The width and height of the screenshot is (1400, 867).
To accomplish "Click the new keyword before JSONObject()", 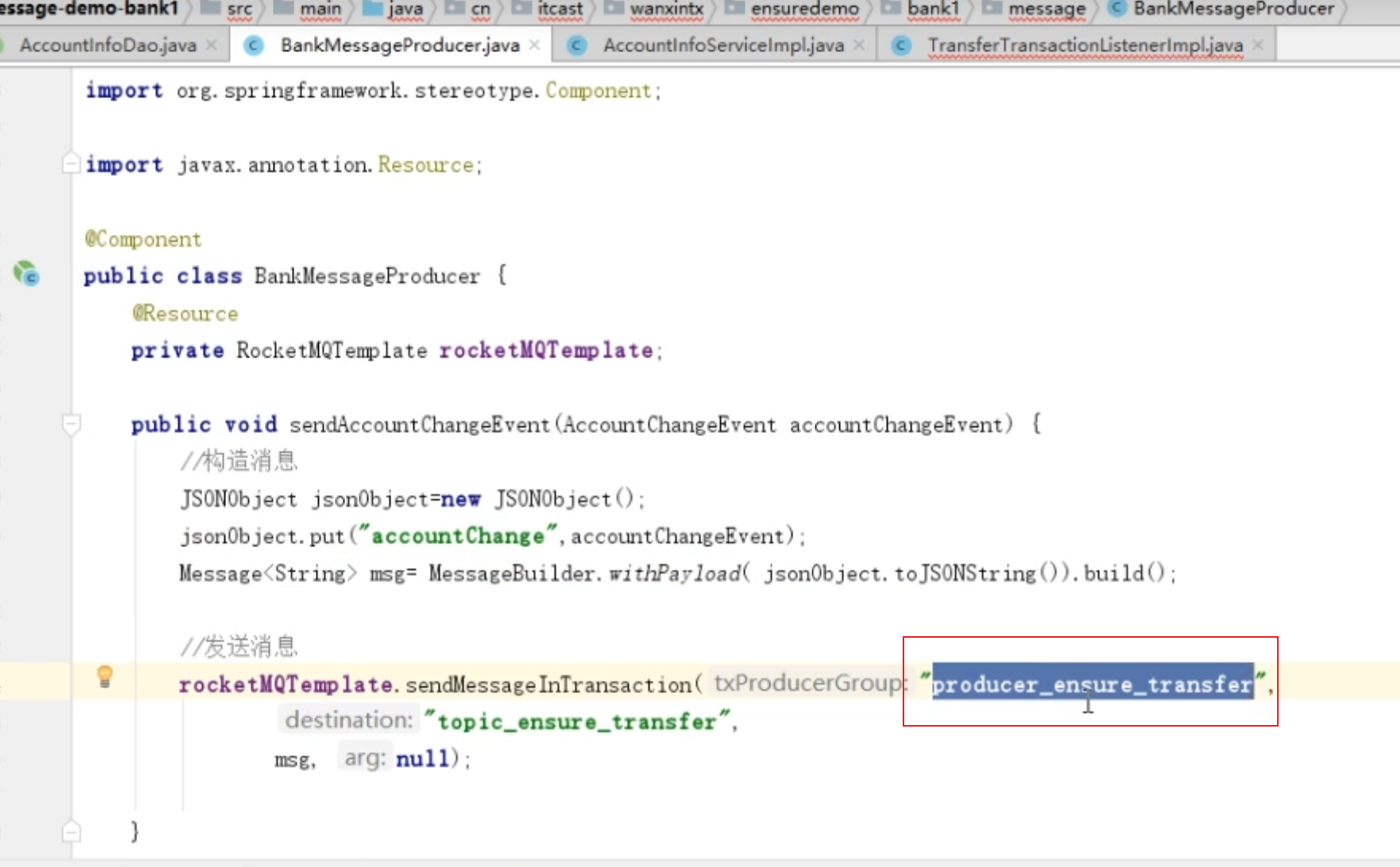I will pos(461,499).
